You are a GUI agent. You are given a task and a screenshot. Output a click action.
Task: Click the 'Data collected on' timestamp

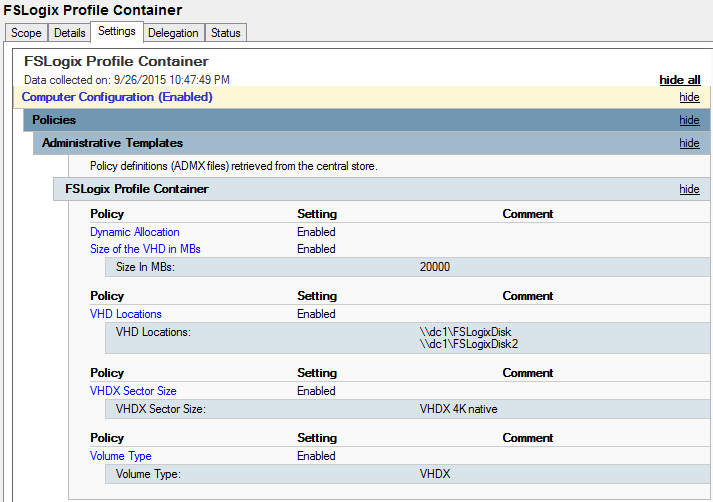[127, 80]
